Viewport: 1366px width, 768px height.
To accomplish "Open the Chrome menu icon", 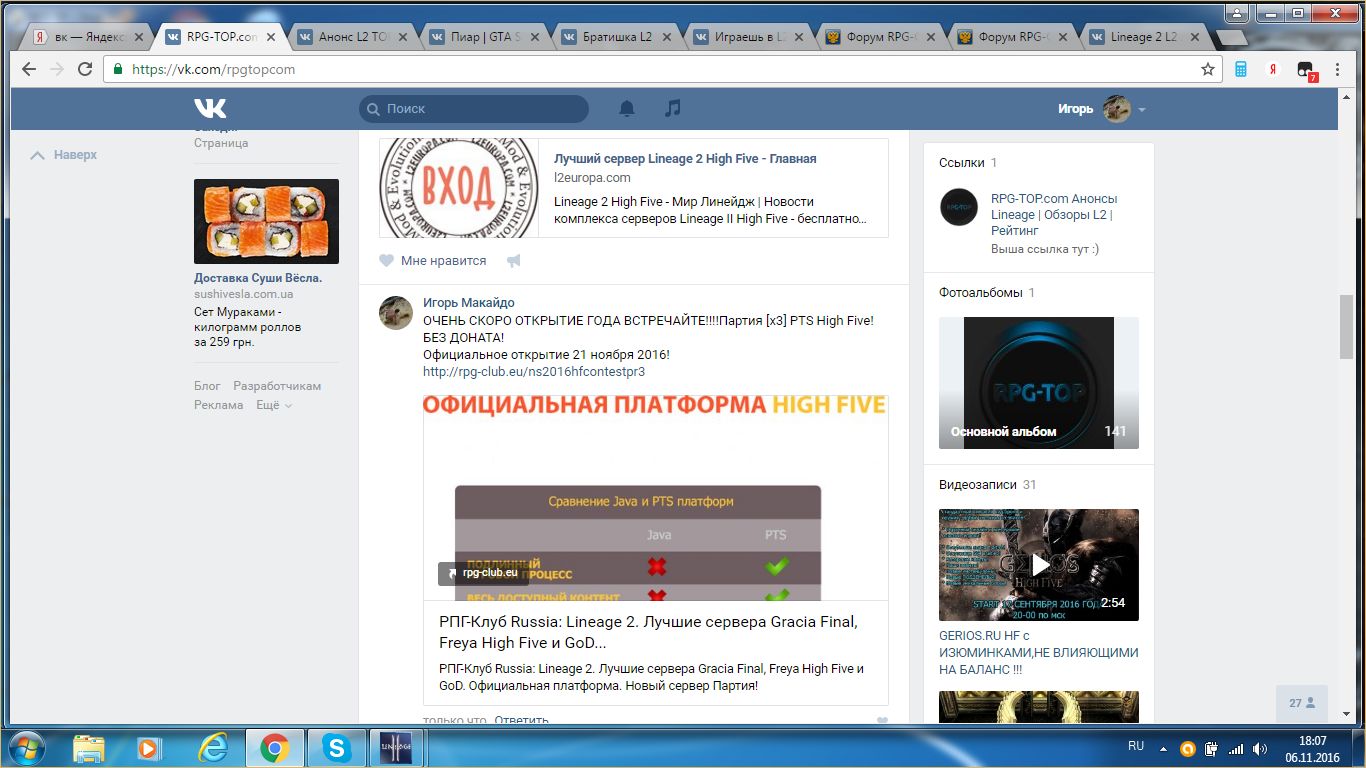I will [1340, 69].
